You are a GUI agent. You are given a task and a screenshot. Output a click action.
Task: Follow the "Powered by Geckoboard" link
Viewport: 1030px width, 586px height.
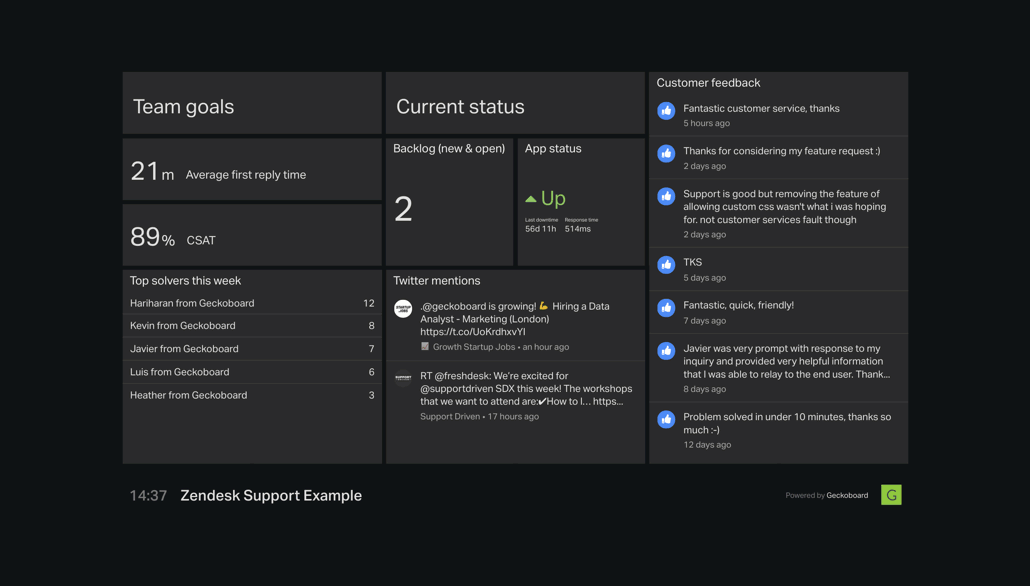pos(826,495)
